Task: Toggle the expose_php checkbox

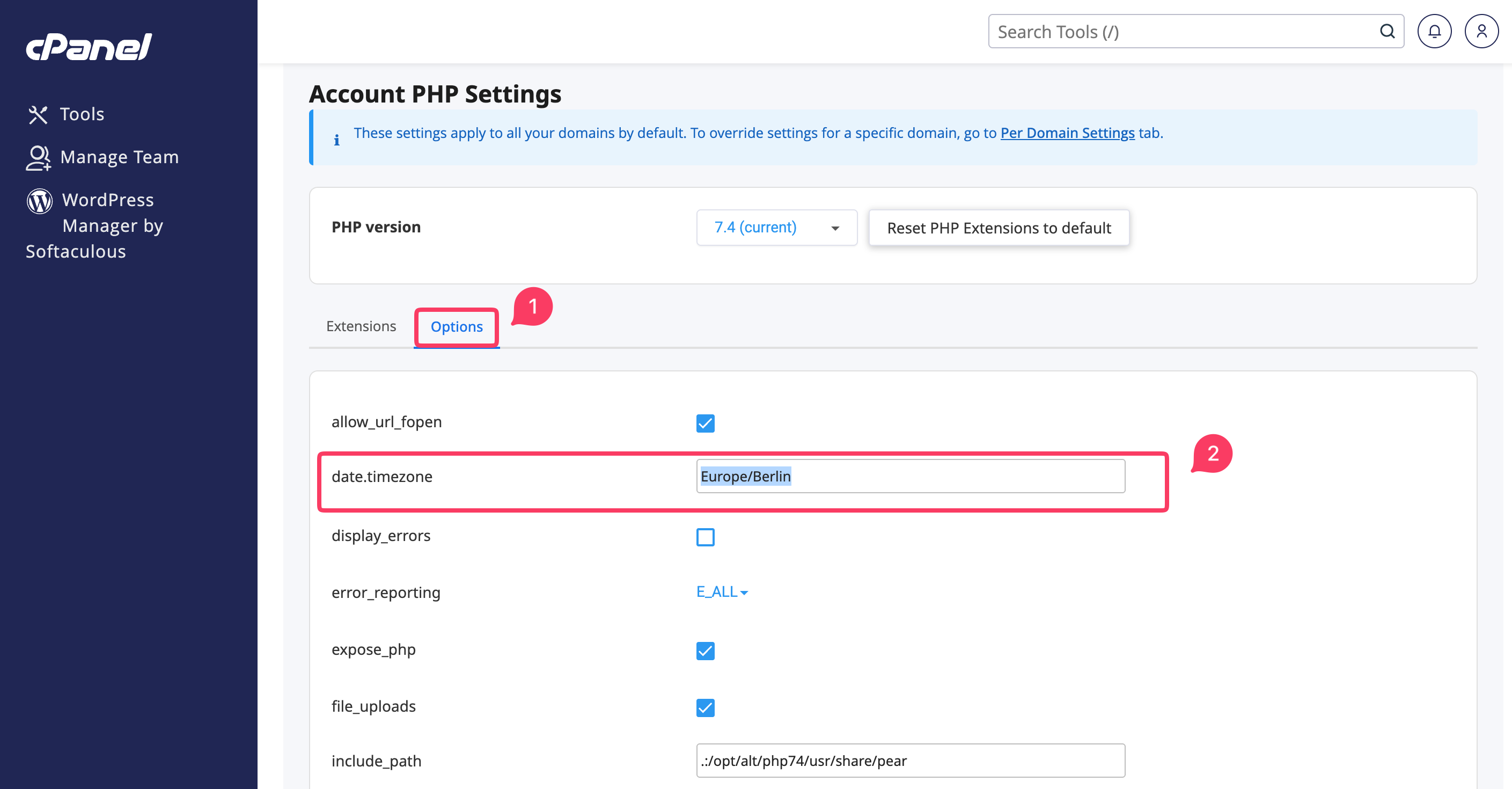Action: pyautogui.click(x=705, y=651)
